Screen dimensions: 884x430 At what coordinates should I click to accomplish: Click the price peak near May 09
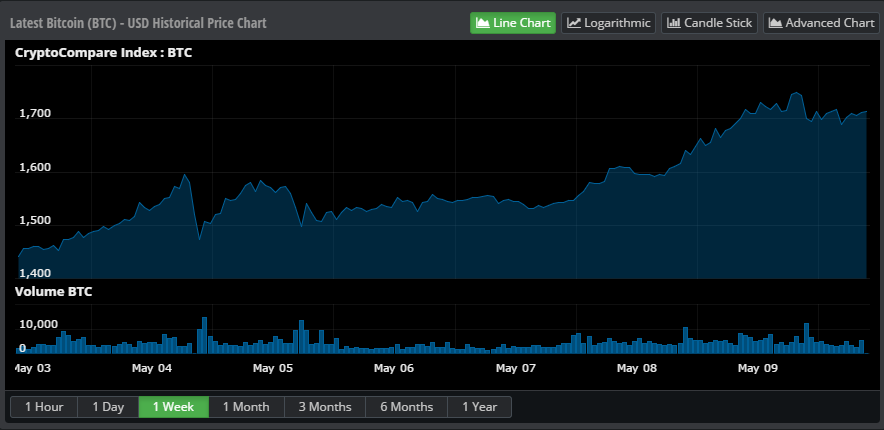coord(797,93)
